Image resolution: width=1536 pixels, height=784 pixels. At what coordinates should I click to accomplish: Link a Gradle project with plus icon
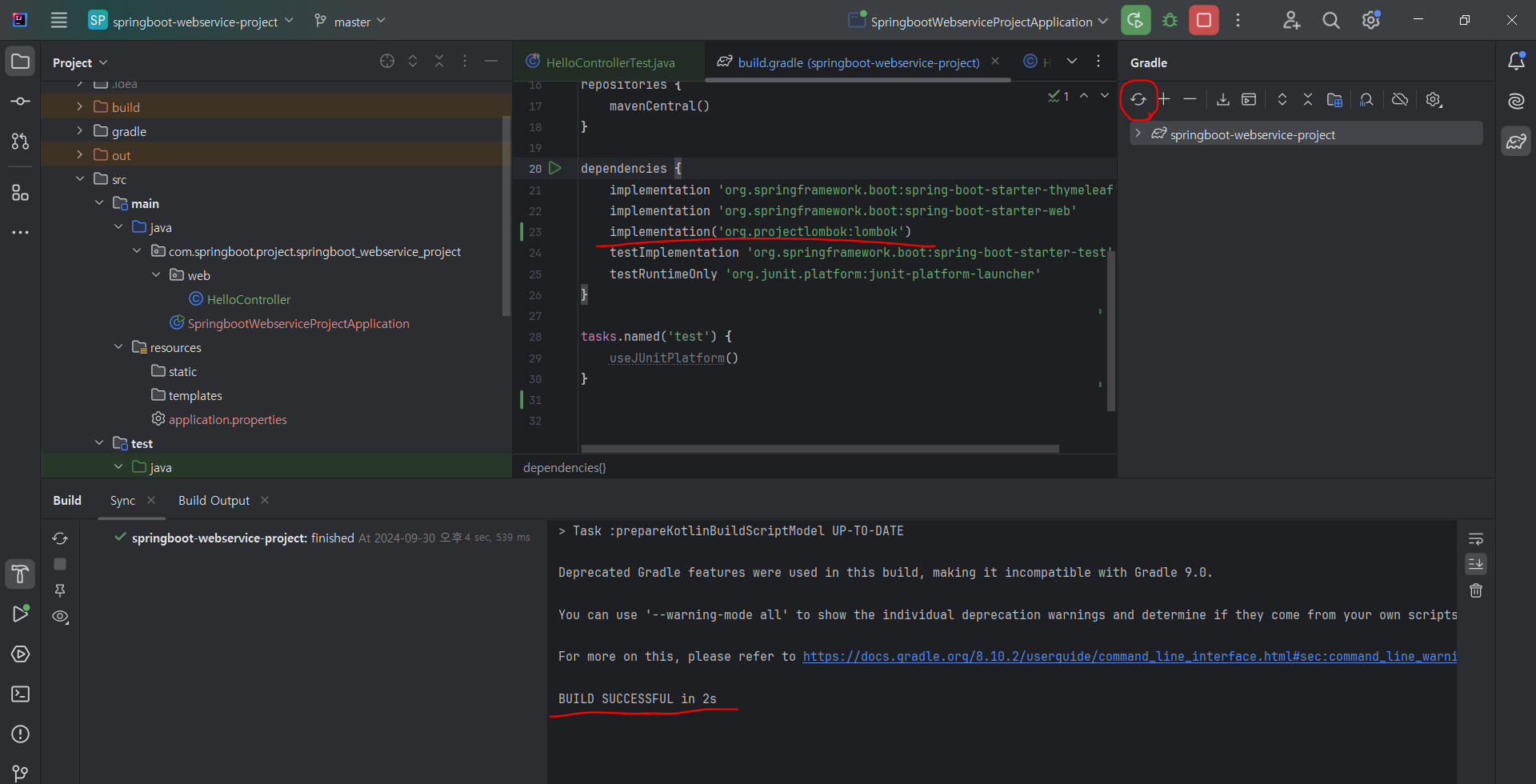tap(1164, 99)
